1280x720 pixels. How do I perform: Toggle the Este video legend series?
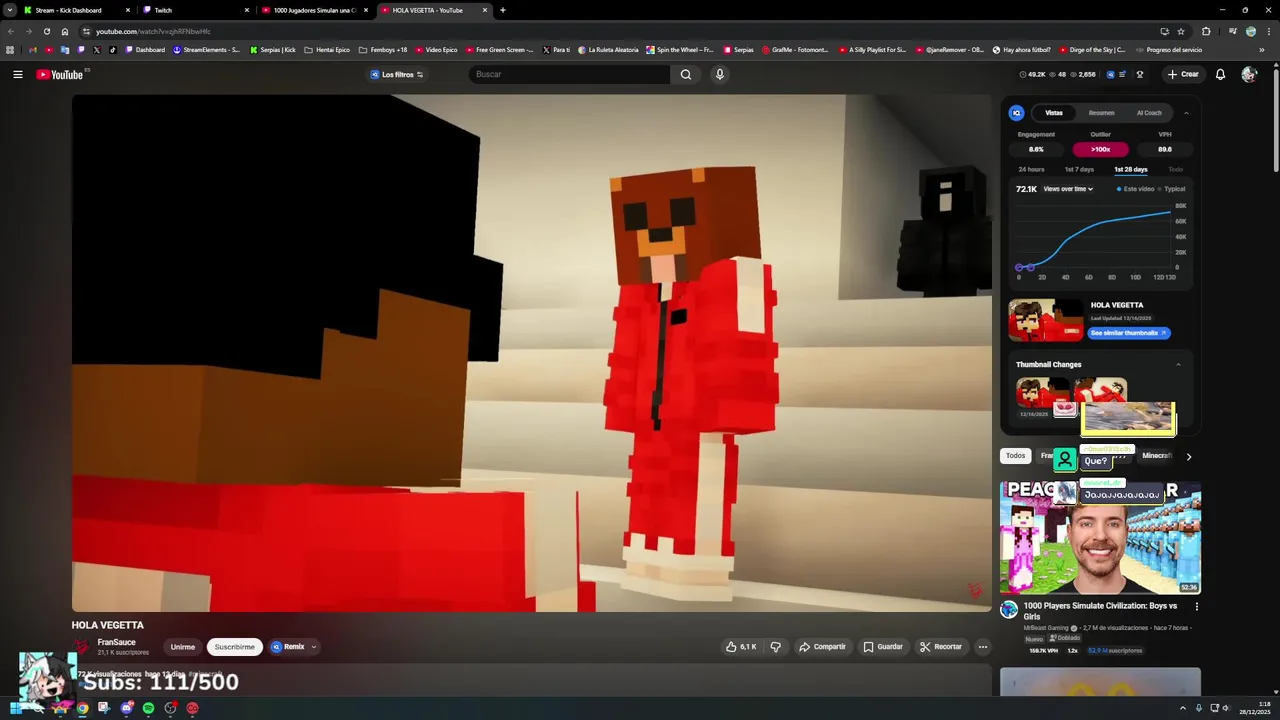[x=1135, y=189]
